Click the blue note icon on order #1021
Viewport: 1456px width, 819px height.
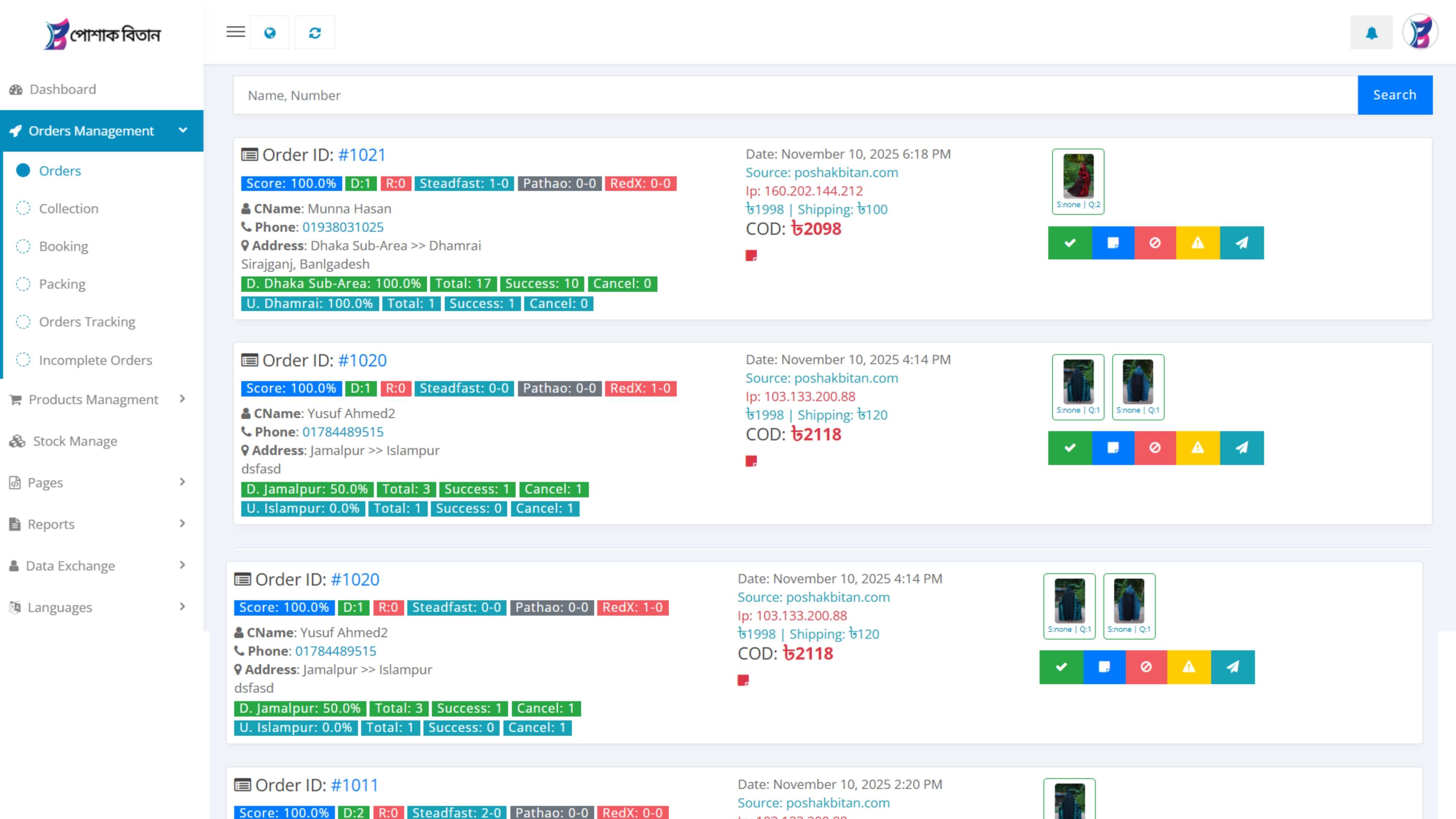[1112, 243]
